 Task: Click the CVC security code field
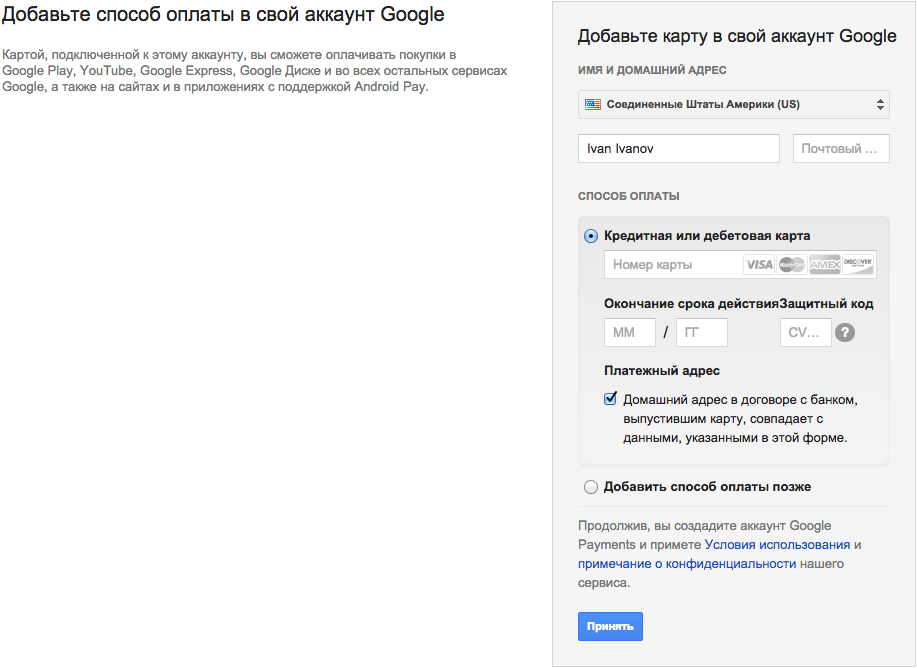click(x=805, y=333)
